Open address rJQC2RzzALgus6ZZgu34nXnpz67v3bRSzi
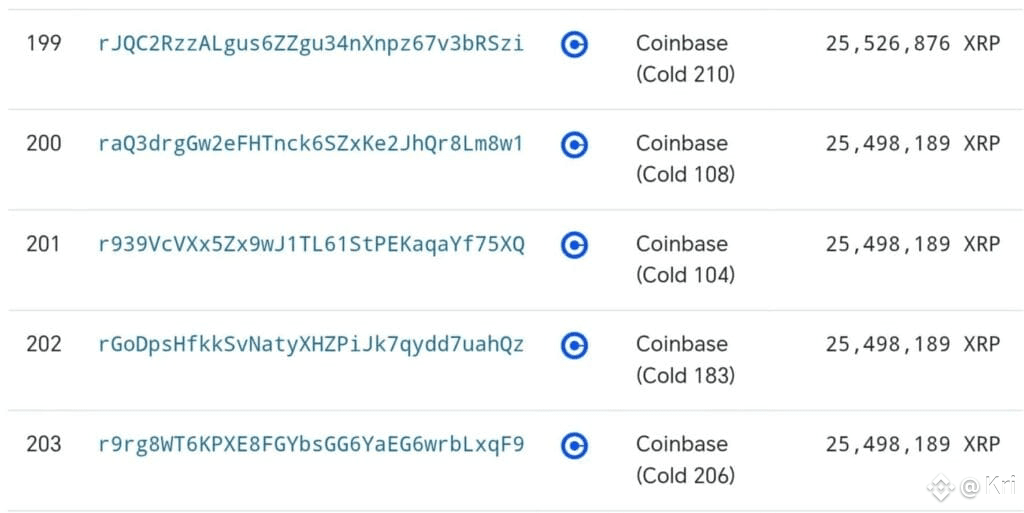 pos(311,44)
